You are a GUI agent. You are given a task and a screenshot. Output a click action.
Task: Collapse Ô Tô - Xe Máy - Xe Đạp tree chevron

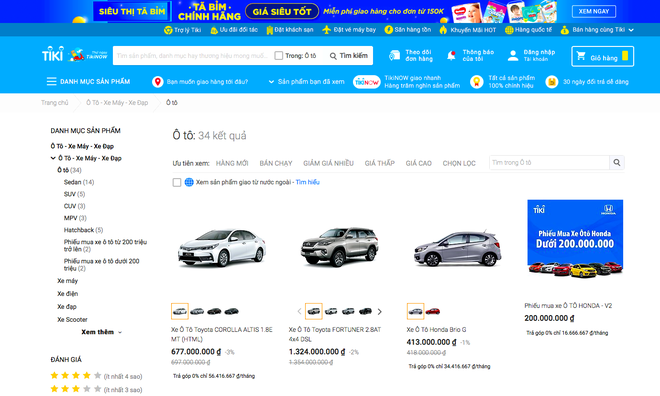click(x=53, y=158)
